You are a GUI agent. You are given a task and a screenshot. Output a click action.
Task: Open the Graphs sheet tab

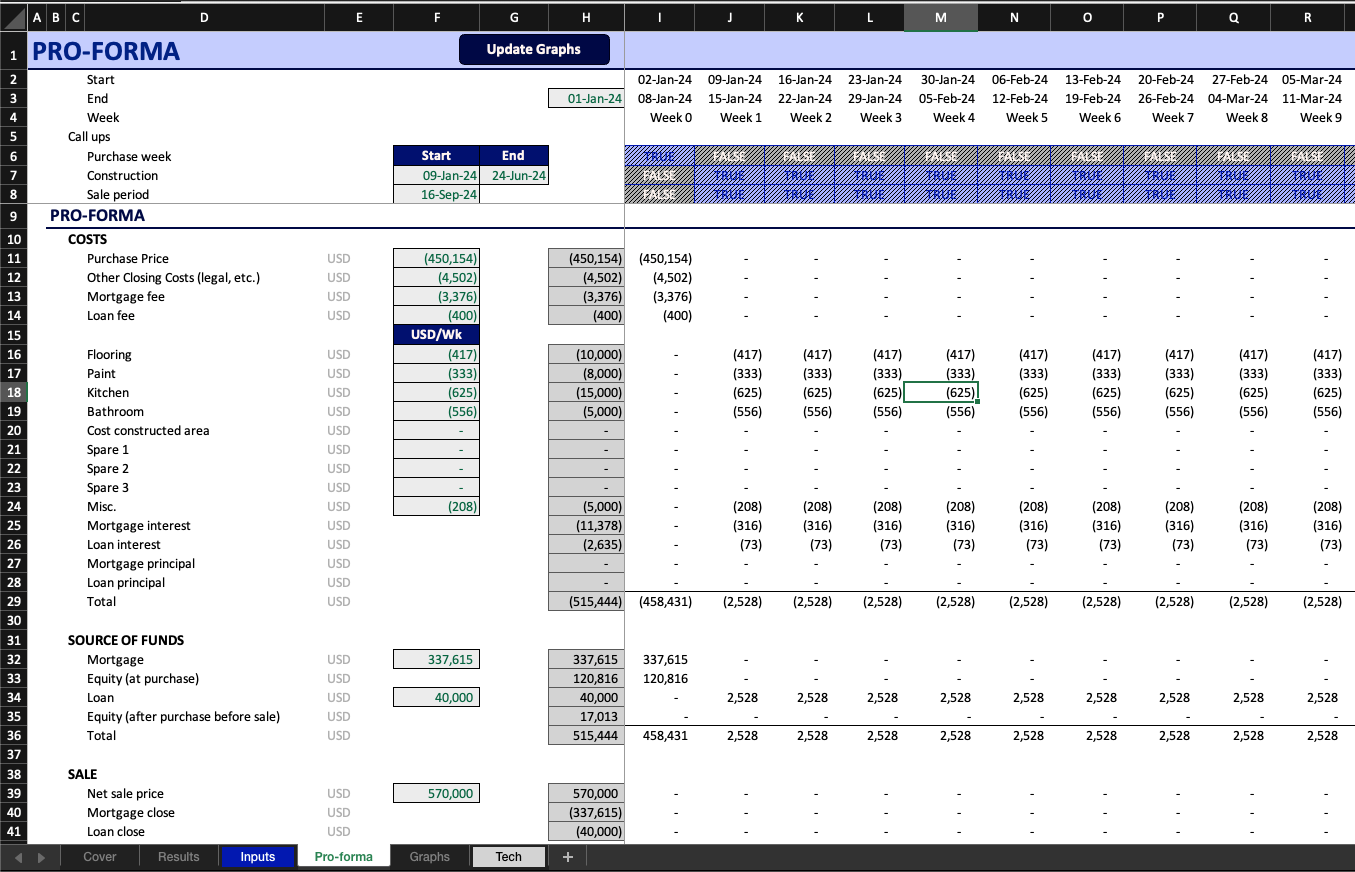click(429, 856)
